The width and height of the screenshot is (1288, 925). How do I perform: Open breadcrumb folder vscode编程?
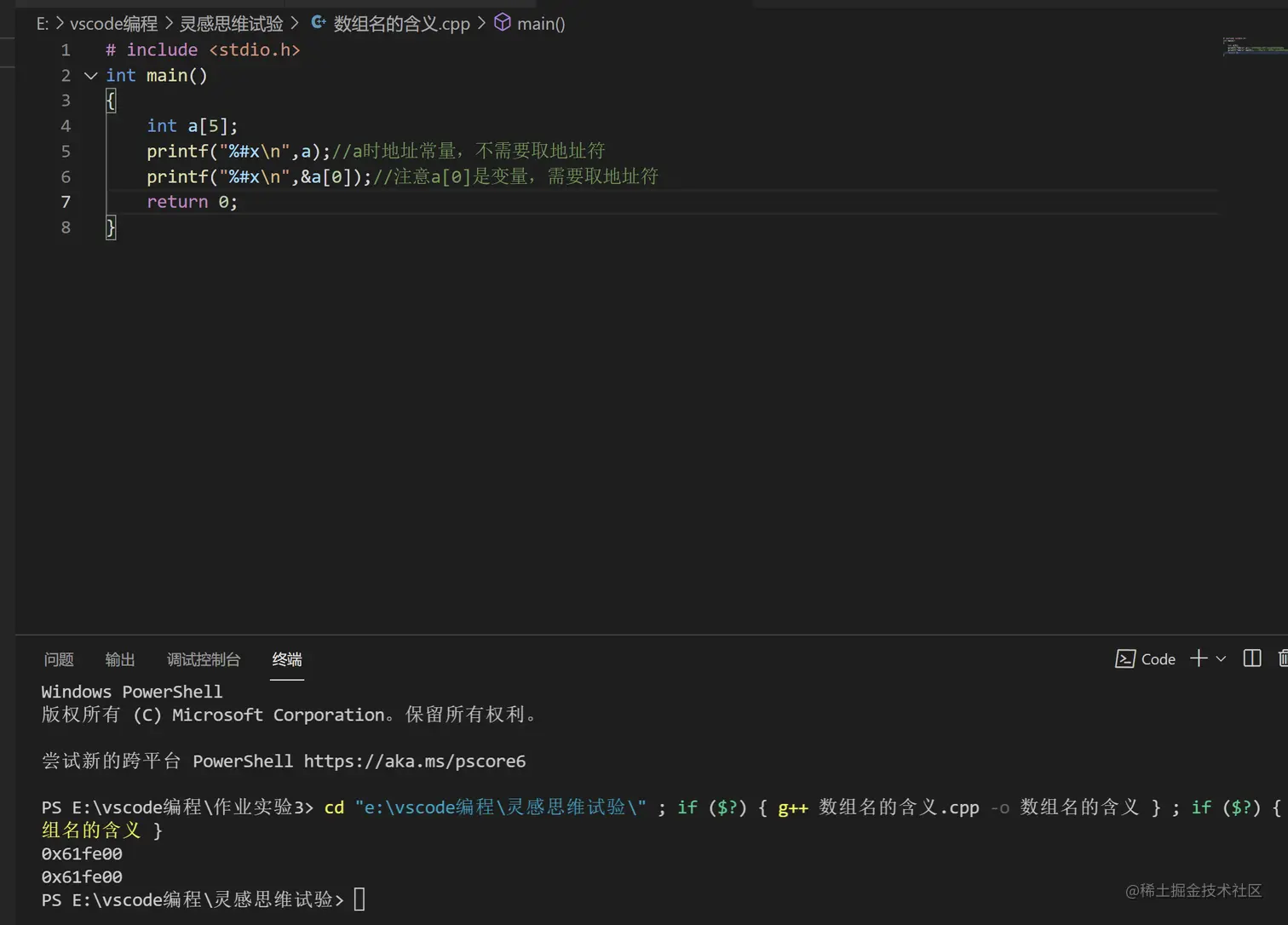pos(113,24)
